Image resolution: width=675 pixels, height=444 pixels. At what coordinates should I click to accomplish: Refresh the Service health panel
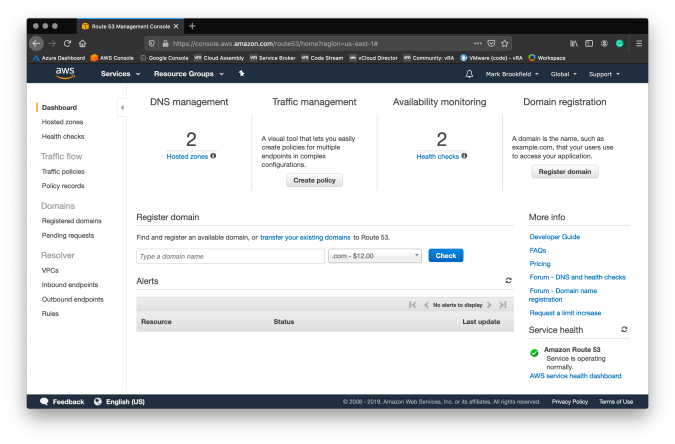click(x=624, y=329)
